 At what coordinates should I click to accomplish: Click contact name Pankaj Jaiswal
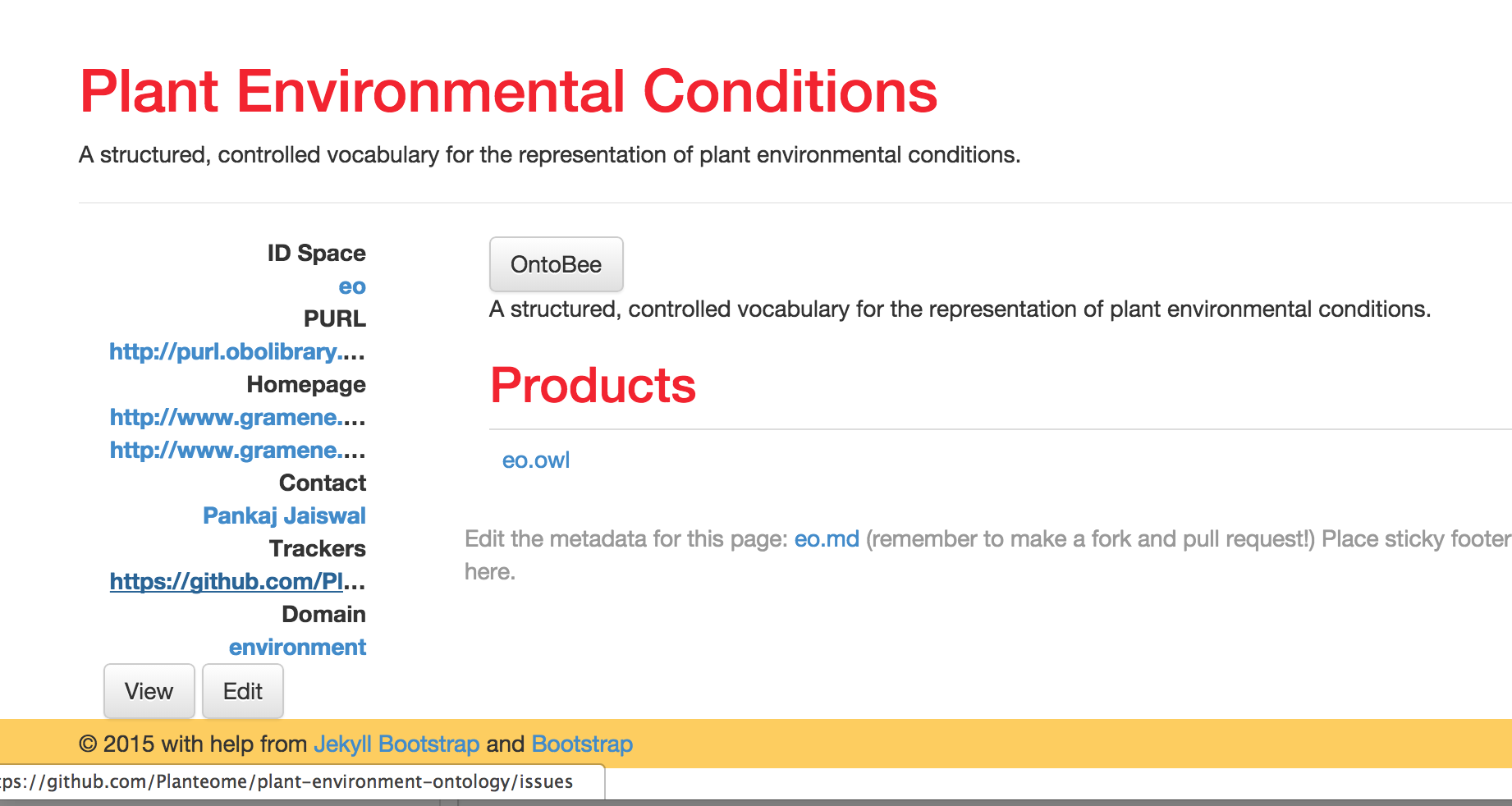pos(284,516)
